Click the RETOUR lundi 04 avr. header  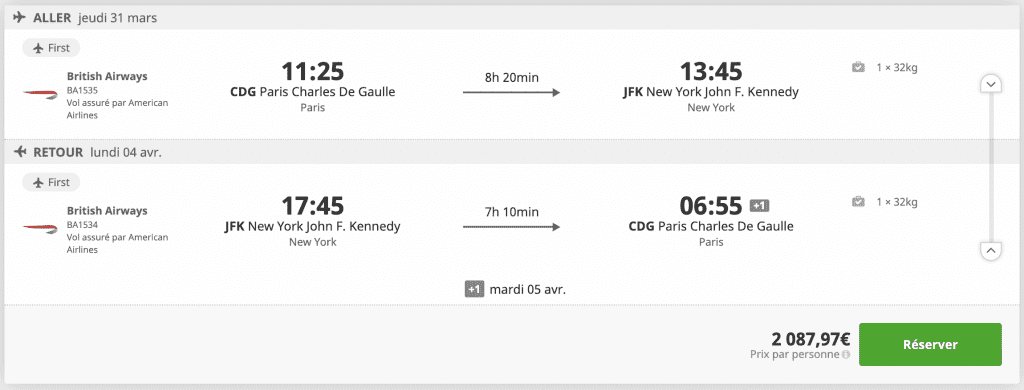(88, 152)
